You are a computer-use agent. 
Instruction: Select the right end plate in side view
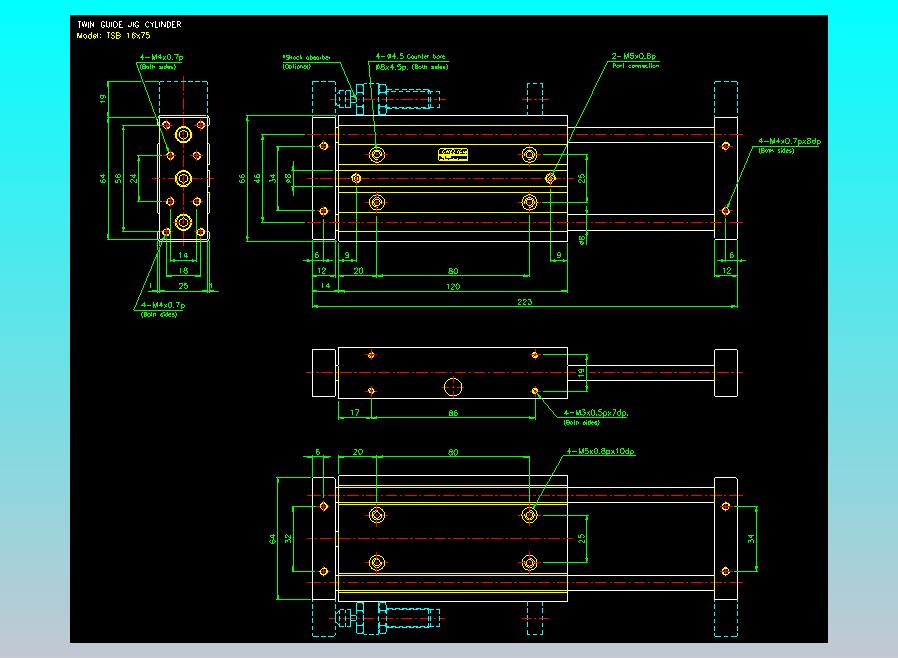click(726, 371)
